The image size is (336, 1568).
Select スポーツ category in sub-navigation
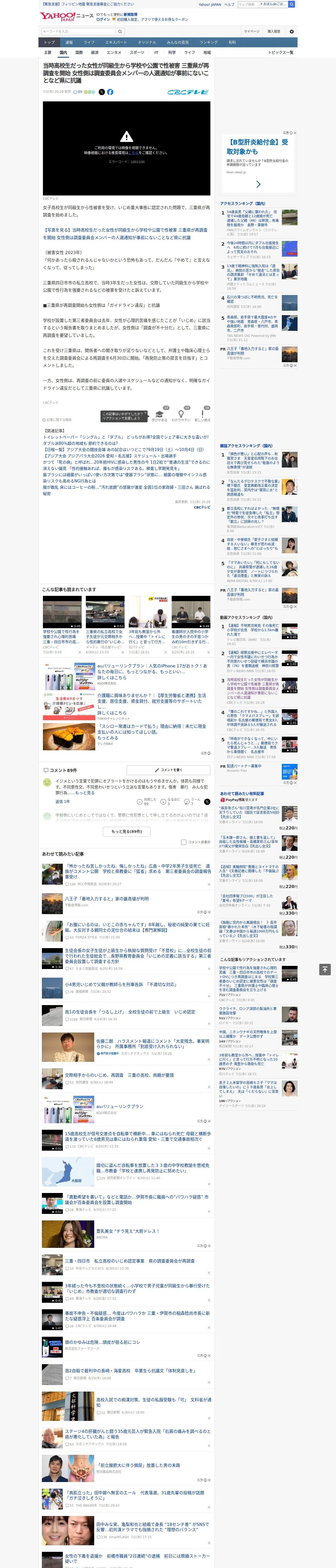pos(137,52)
